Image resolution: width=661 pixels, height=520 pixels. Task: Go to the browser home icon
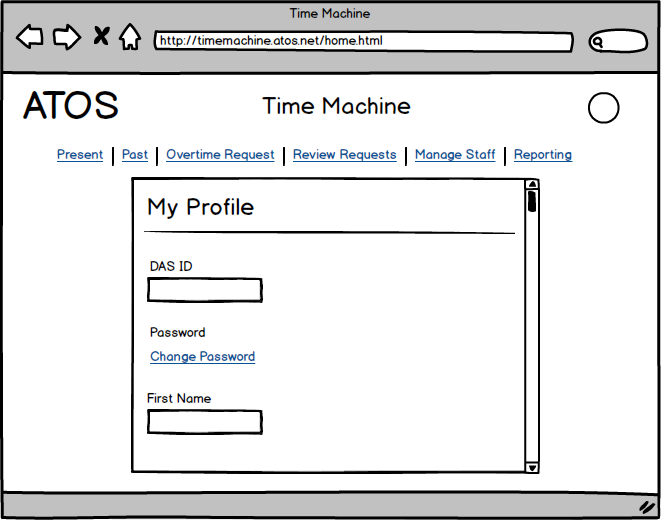(x=129, y=38)
